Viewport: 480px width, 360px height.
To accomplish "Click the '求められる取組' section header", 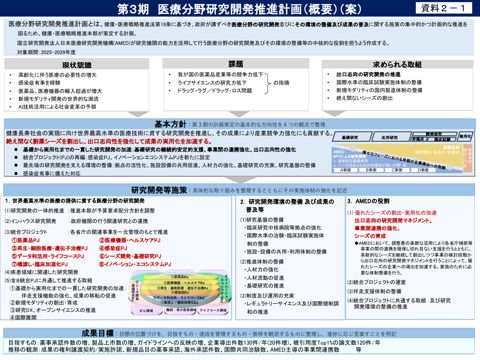I will (x=397, y=64).
